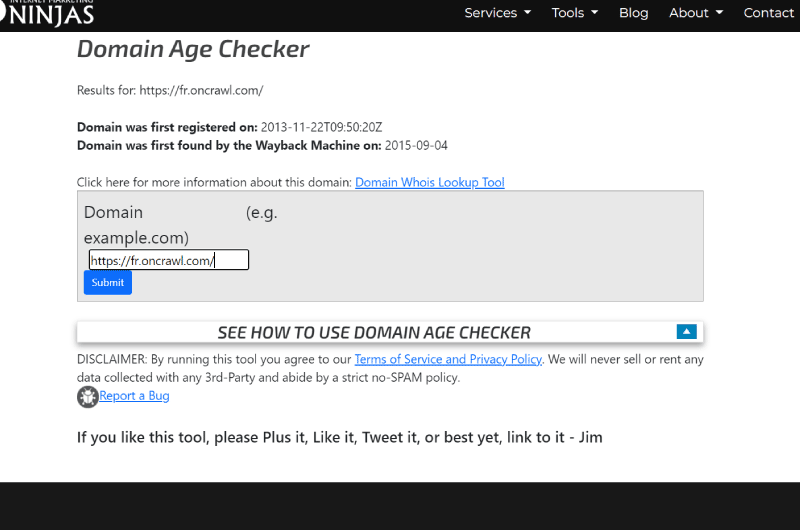This screenshot has height=530, width=800.
Task: Click the 'If you like this tool' message
Action: (339, 437)
